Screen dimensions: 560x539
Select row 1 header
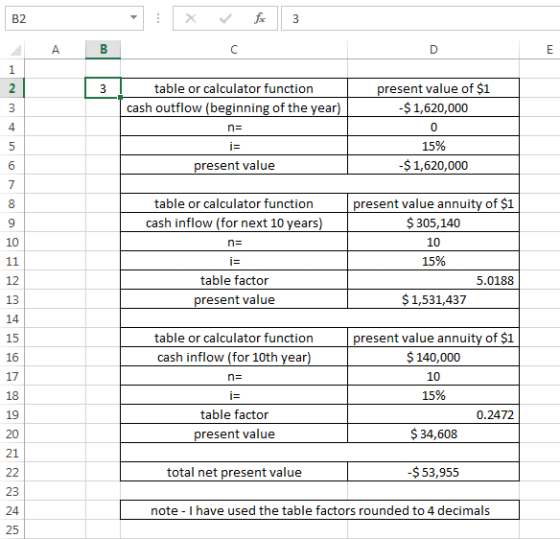pyautogui.click(x=12, y=69)
